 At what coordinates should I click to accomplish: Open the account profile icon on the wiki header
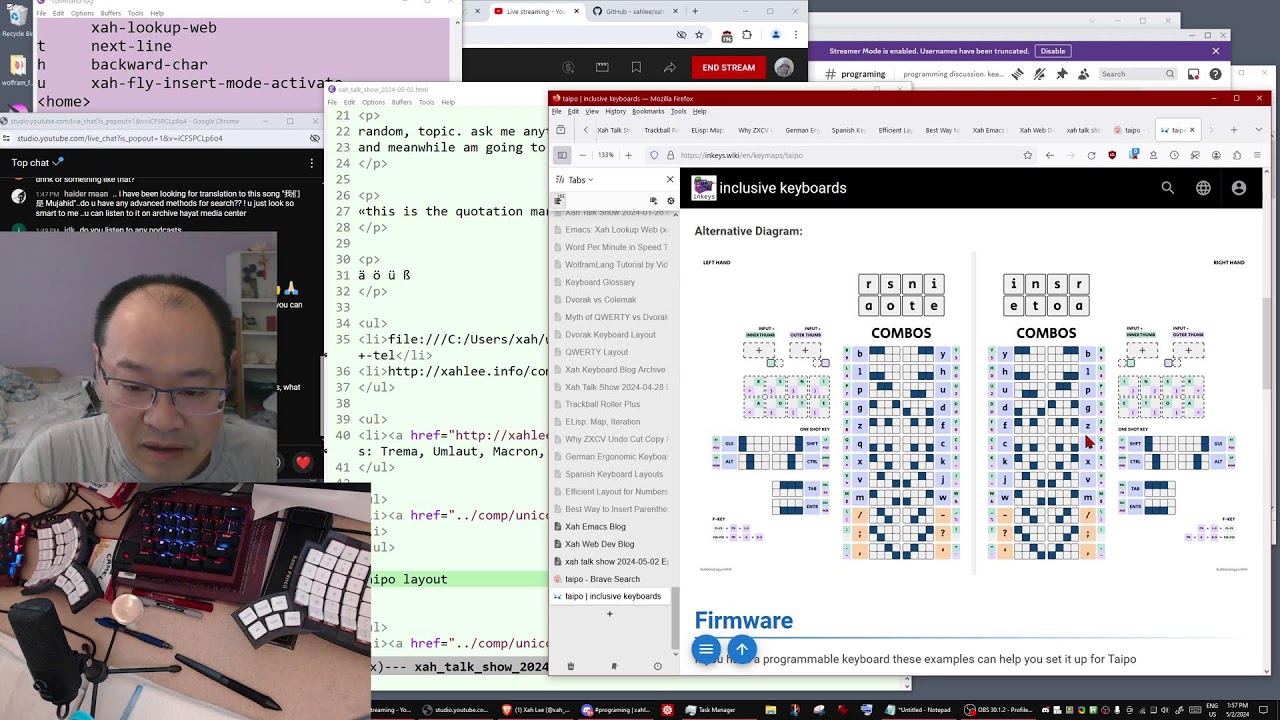coord(1239,188)
